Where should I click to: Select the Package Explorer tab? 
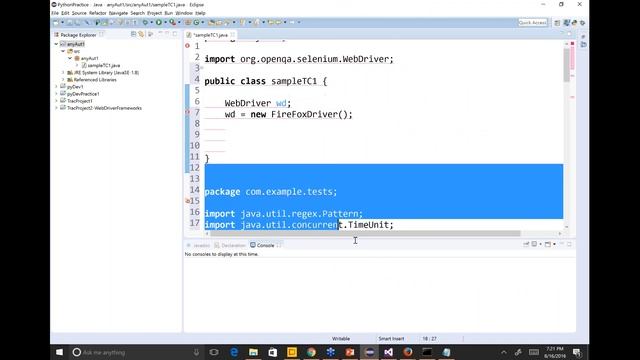tap(78, 35)
